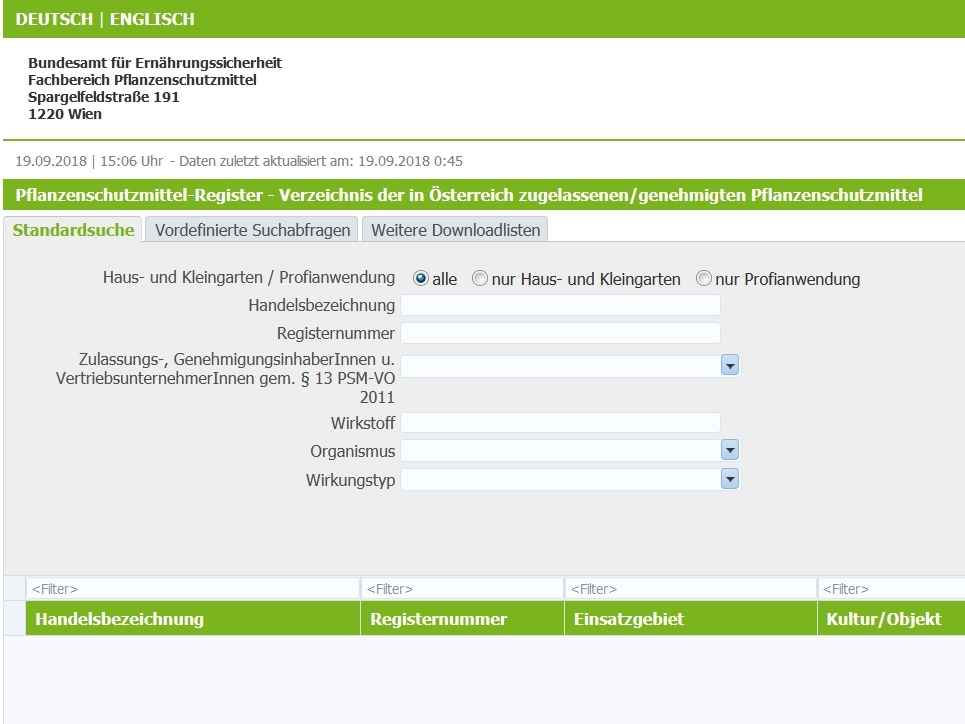Open the Vordefinierte Suchabfragen tab
This screenshot has height=724, width=965.
point(253,230)
